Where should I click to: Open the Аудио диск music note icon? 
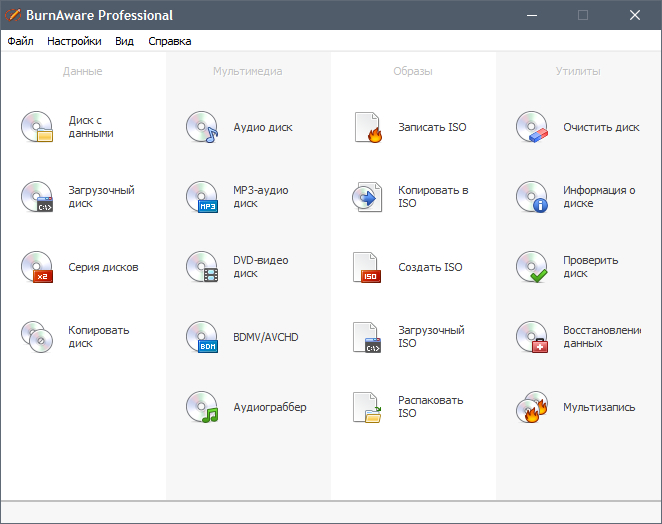pos(202,127)
